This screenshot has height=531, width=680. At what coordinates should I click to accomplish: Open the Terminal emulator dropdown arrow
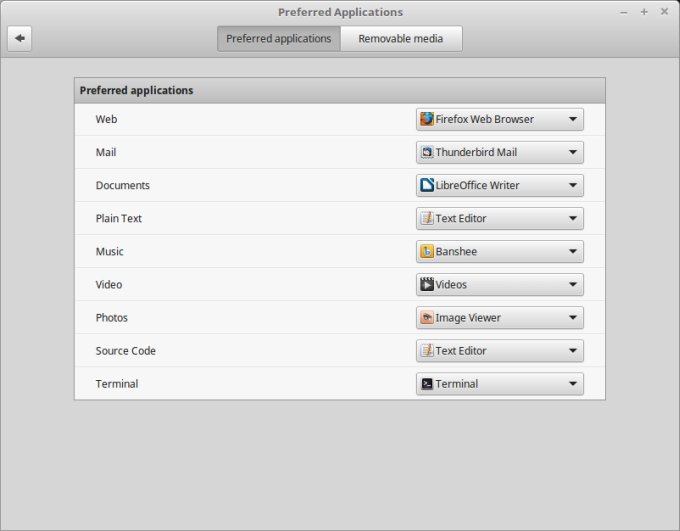click(x=572, y=384)
